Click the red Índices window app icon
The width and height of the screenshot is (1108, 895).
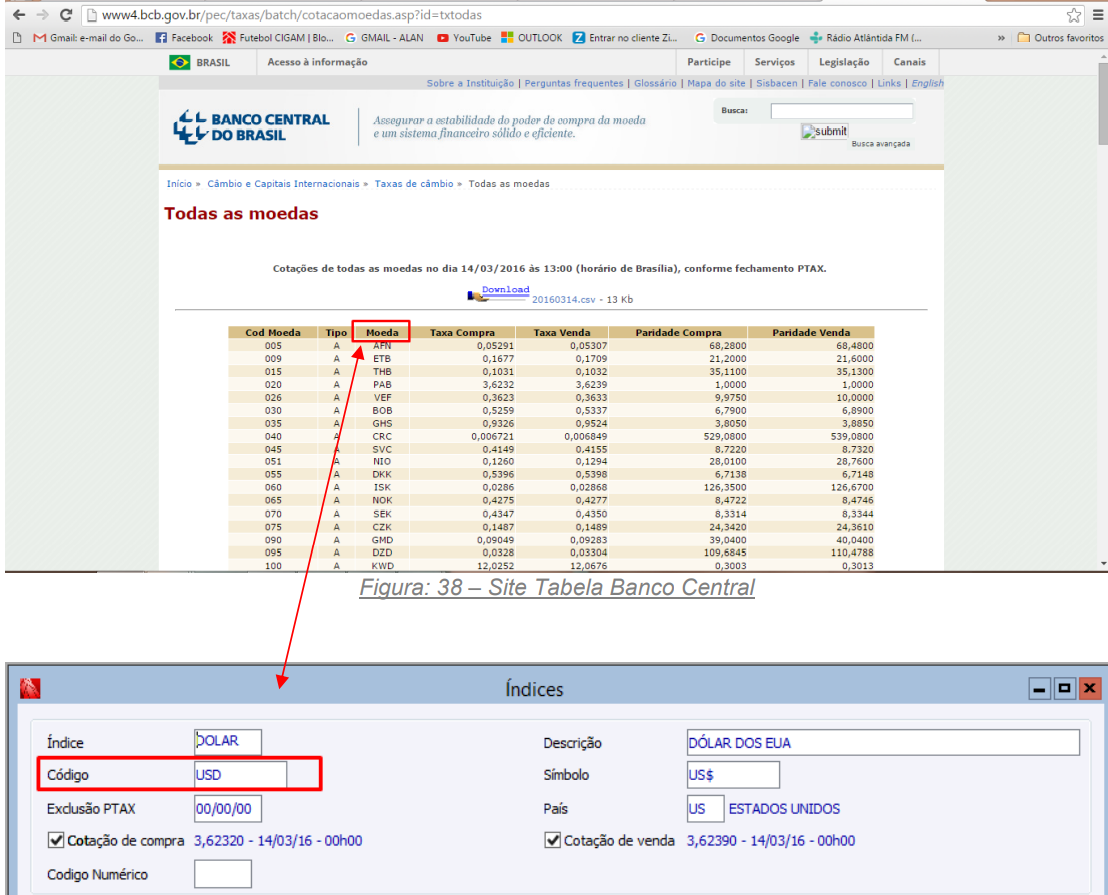pyautogui.click(x=30, y=688)
